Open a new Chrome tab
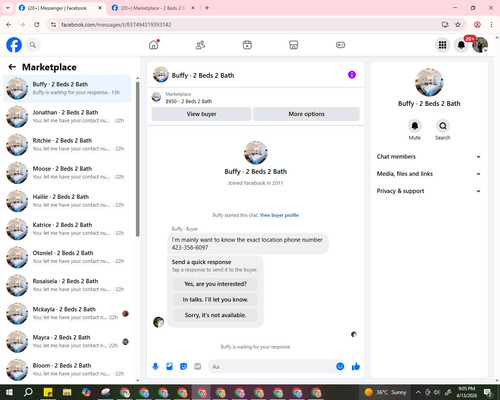Screen dimensions: 500x400 [207, 8]
